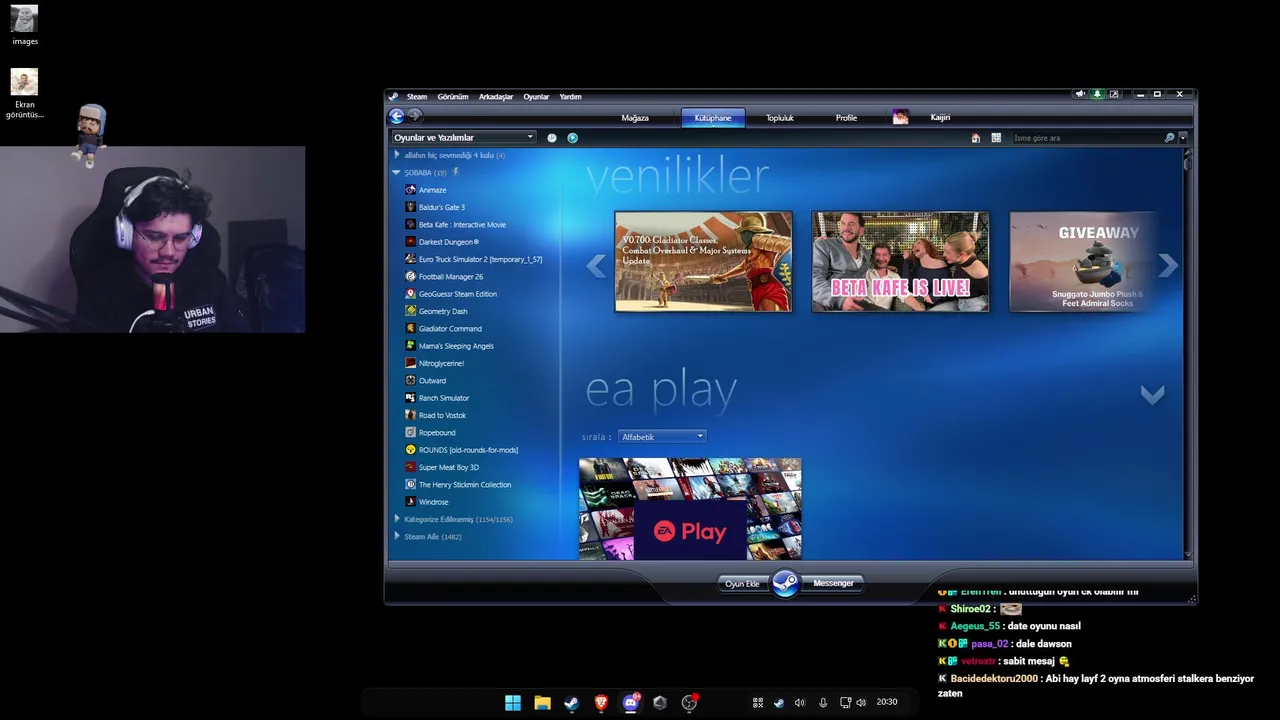Viewport: 1280px width, 720px height.
Task: Click the blue play filter icon
Action: tap(572, 138)
